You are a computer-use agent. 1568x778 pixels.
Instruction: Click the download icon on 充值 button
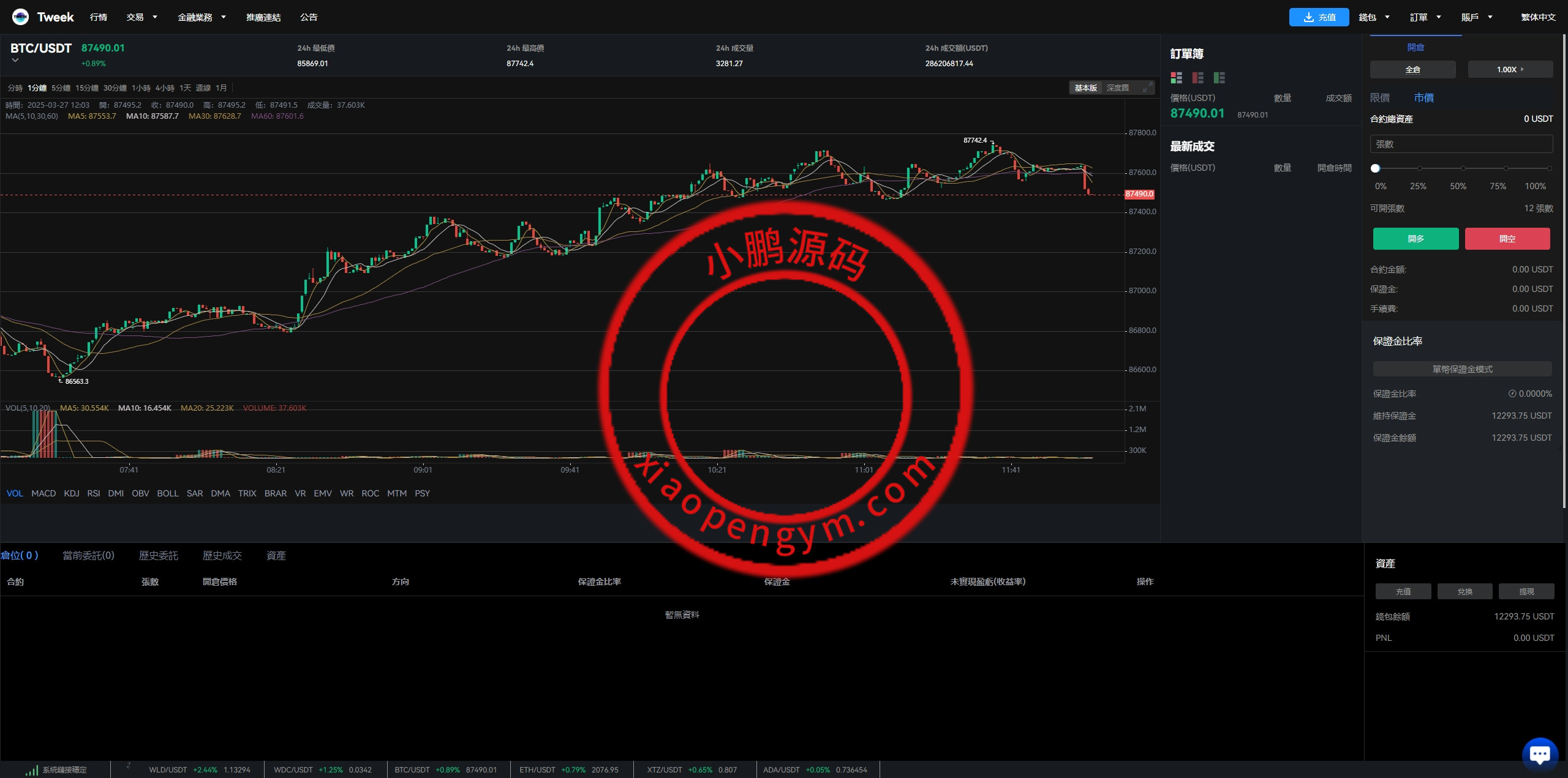(x=1308, y=17)
